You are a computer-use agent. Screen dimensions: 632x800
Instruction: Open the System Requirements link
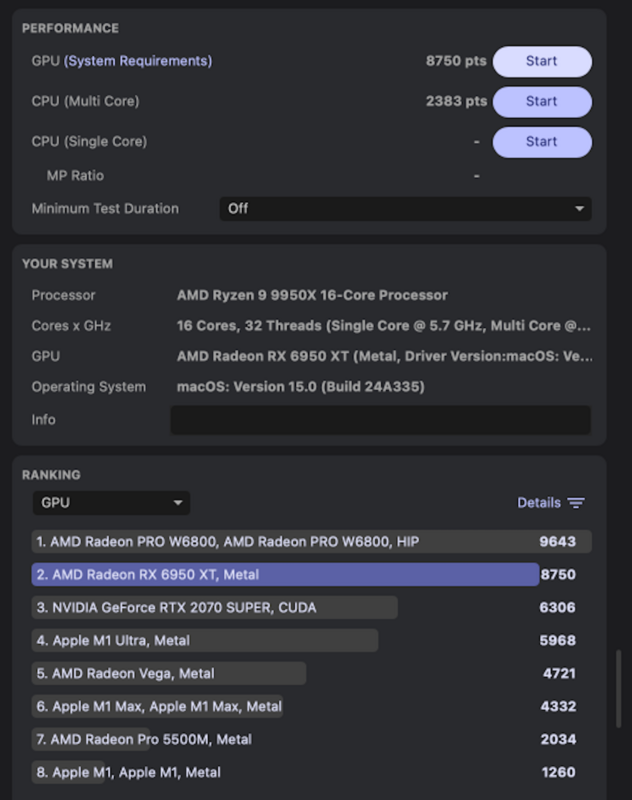138,61
